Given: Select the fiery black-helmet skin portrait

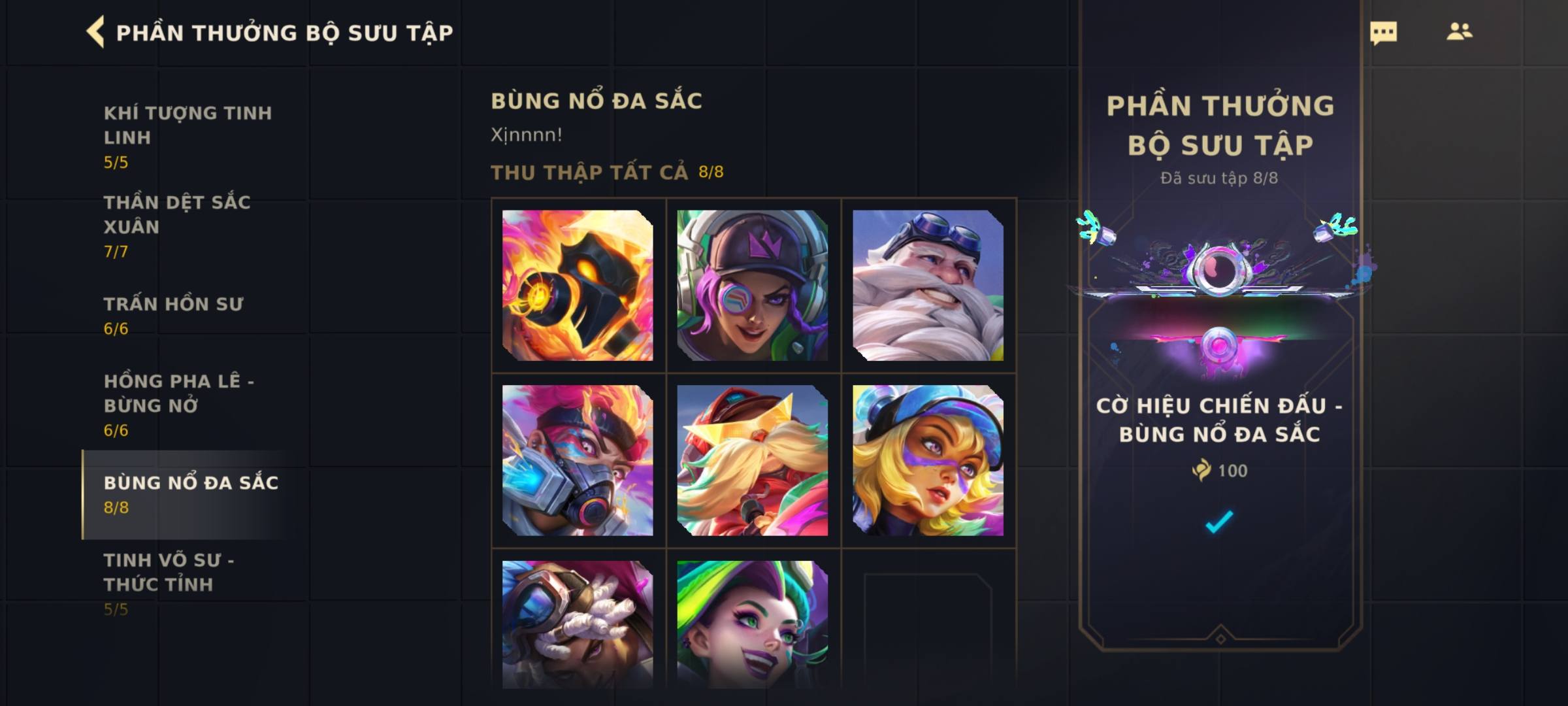Looking at the screenshot, I should pos(578,285).
